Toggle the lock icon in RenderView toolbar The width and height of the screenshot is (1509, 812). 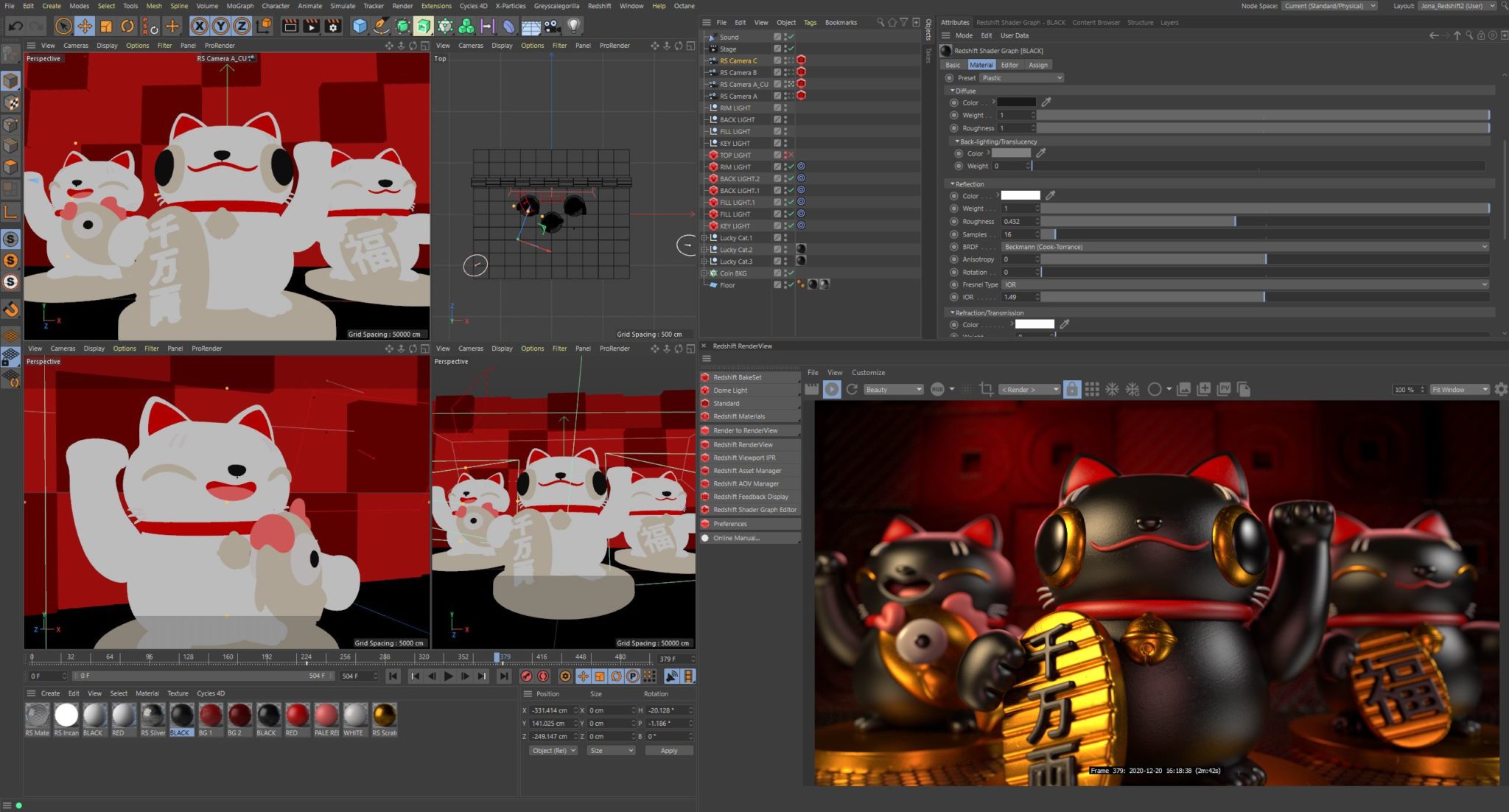[1072, 389]
